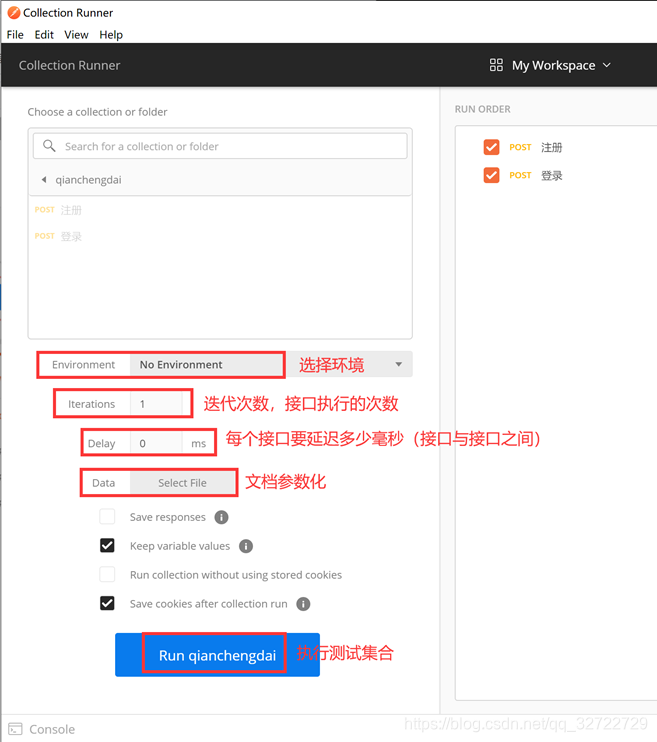
Task: Select POST 登录 in collection list
Action: click(x=58, y=236)
